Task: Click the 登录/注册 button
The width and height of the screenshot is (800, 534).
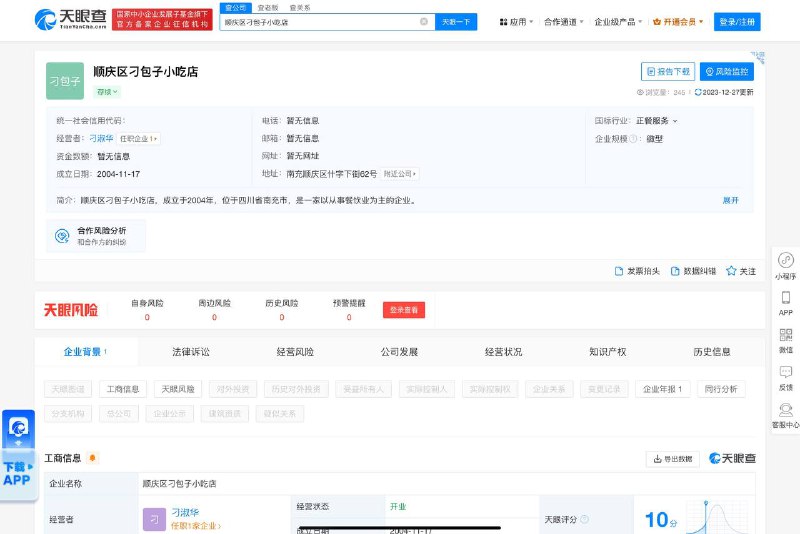Action: click(737, 22)
